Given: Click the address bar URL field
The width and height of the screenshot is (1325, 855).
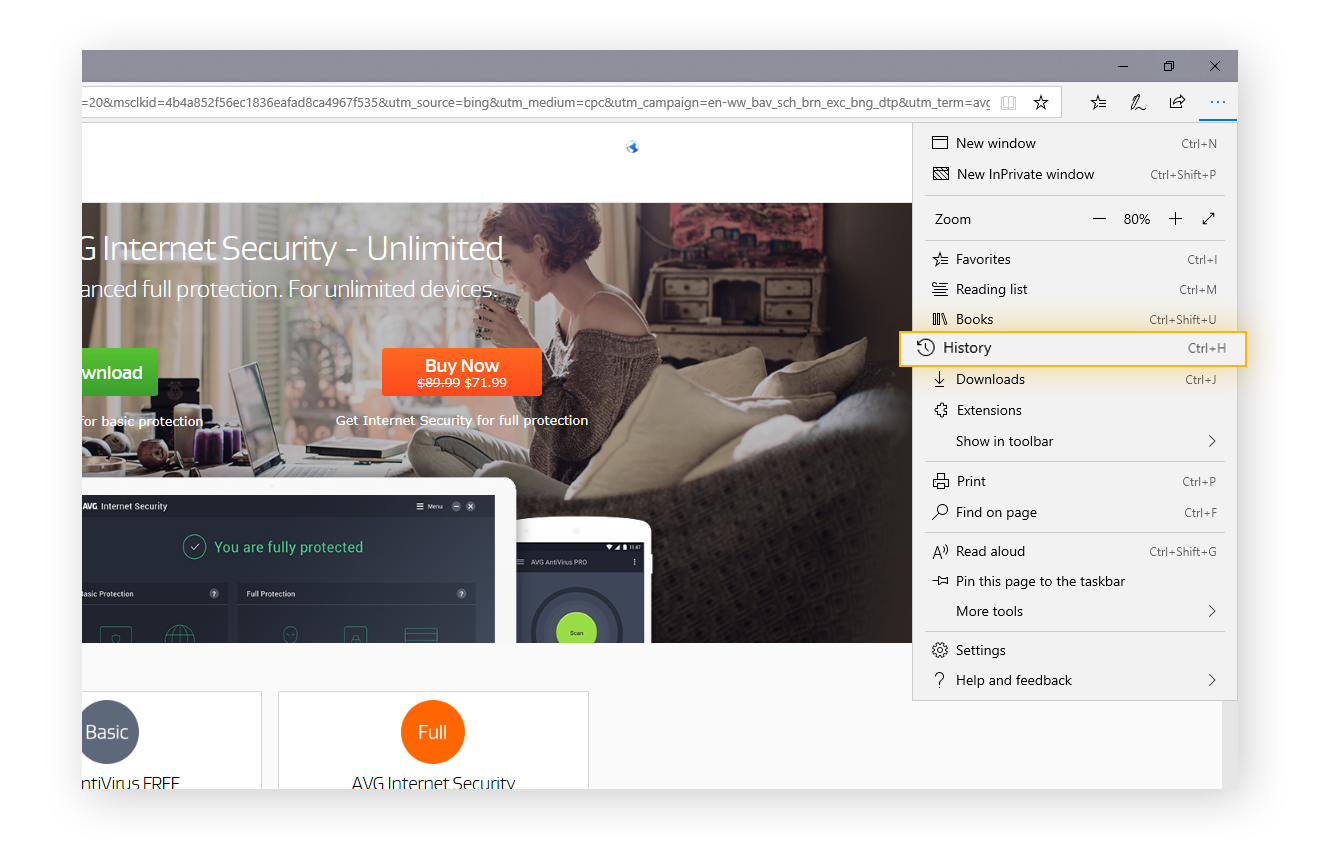Looking at the screenshot, I should (x=535, y=102).
